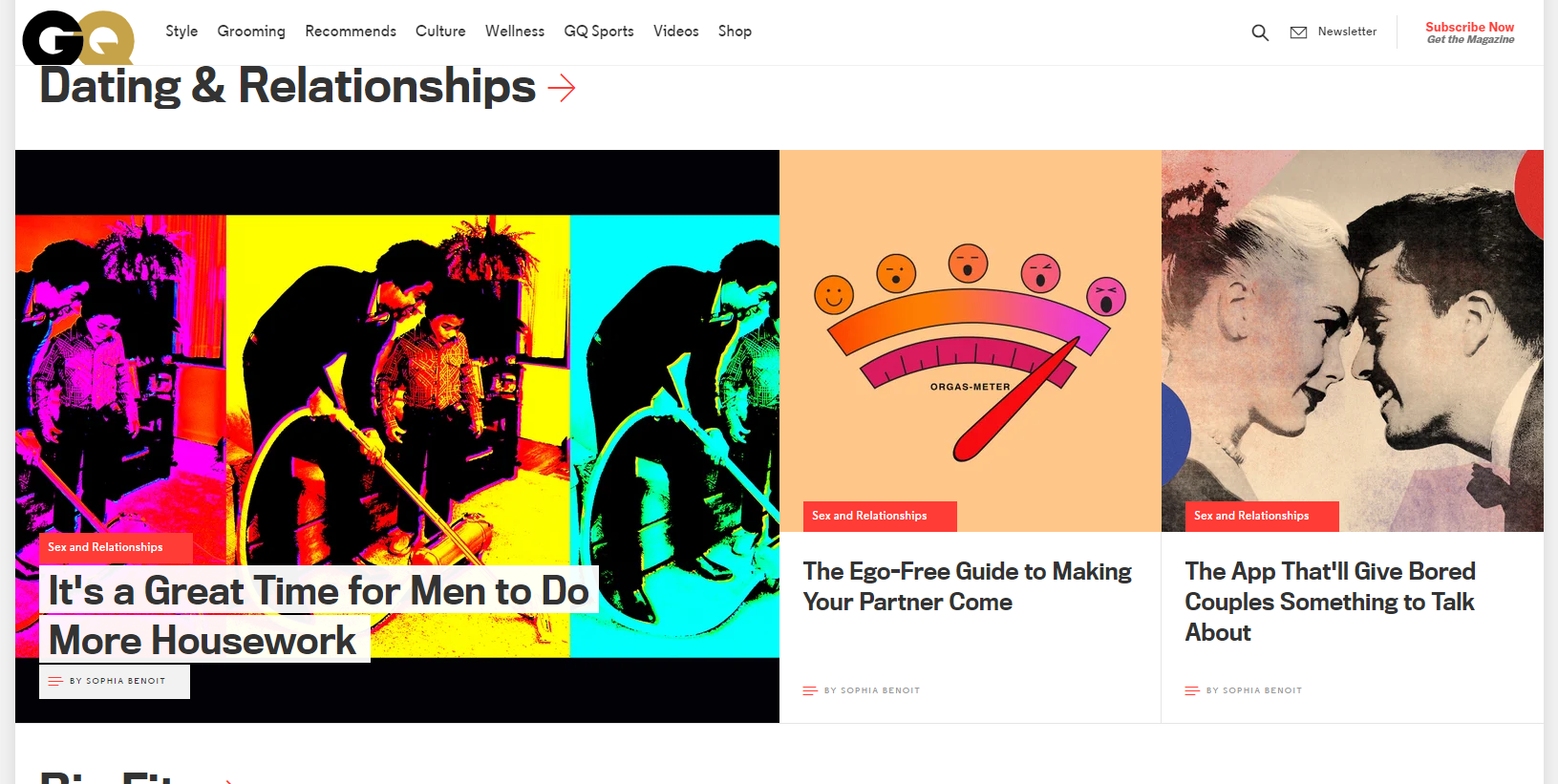The width and height of the screenshot is (1558, 784).
Task: Click byline lines icon under Bored Couples article
Action: 1192,690
